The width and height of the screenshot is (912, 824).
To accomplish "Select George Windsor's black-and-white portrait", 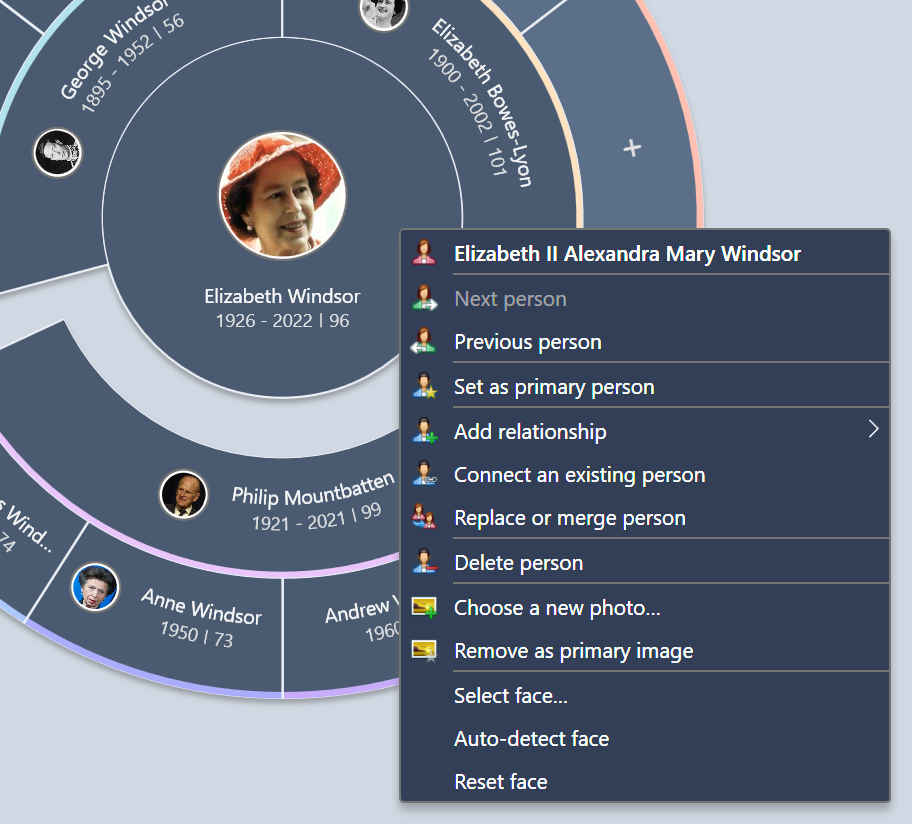I will (x=58, y=152).
